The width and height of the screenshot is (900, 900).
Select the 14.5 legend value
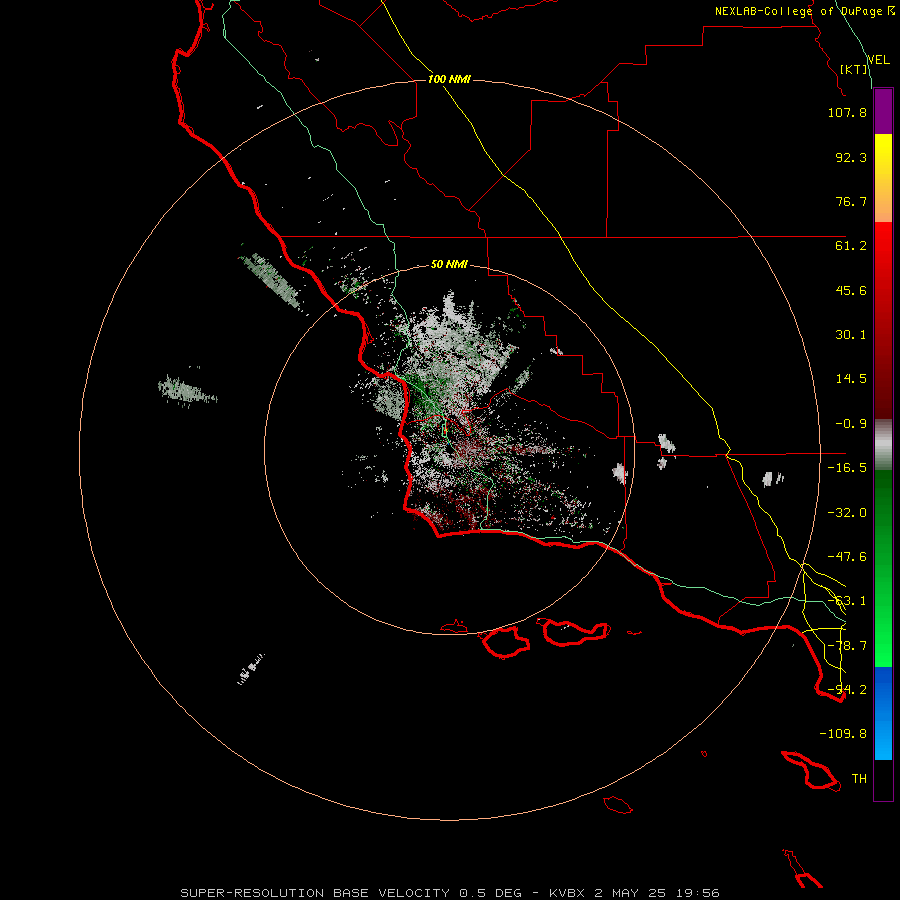coord(851,379)
